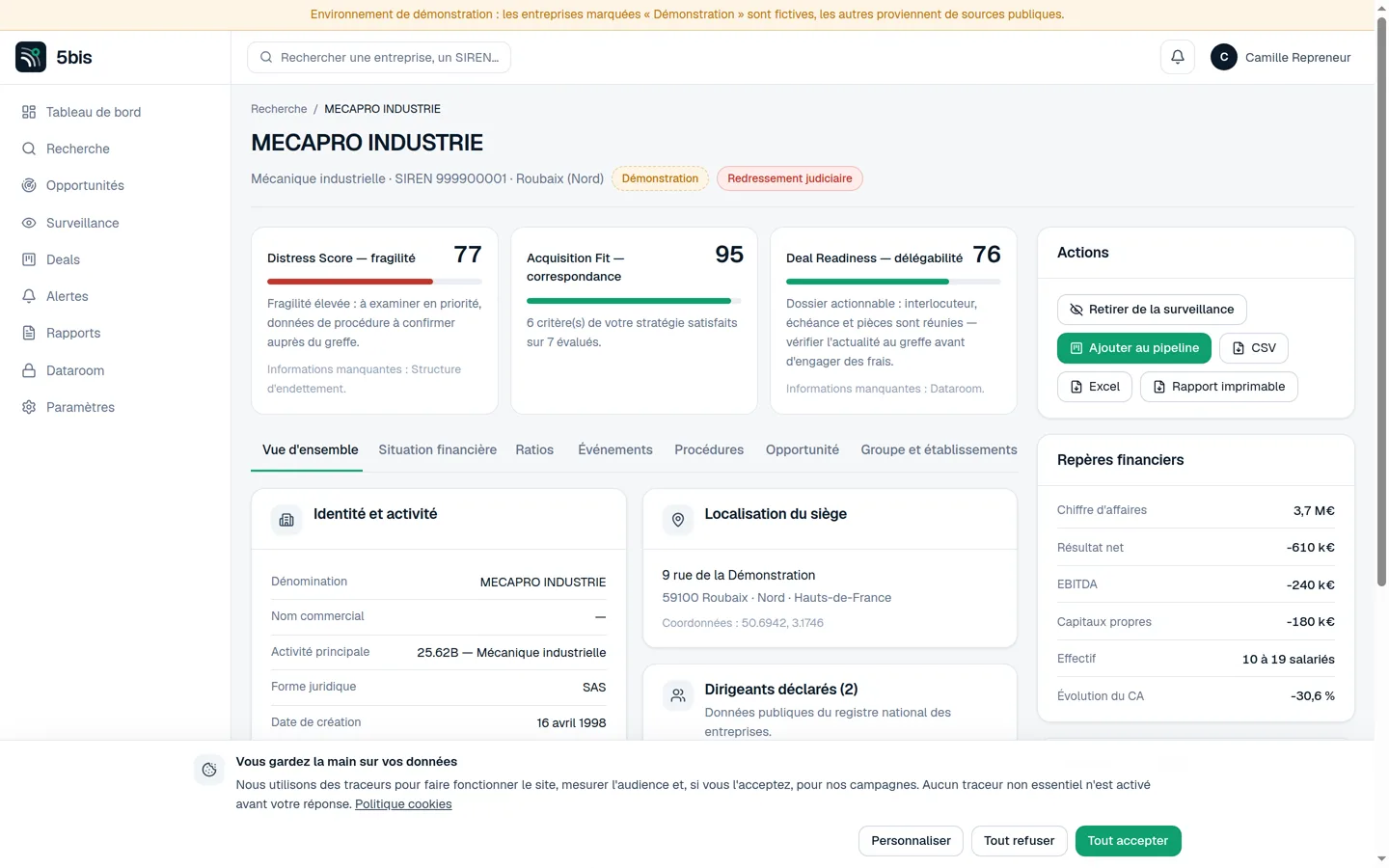
Task: Generate the Rapport imprimable
Action: tap(1219, 387)
